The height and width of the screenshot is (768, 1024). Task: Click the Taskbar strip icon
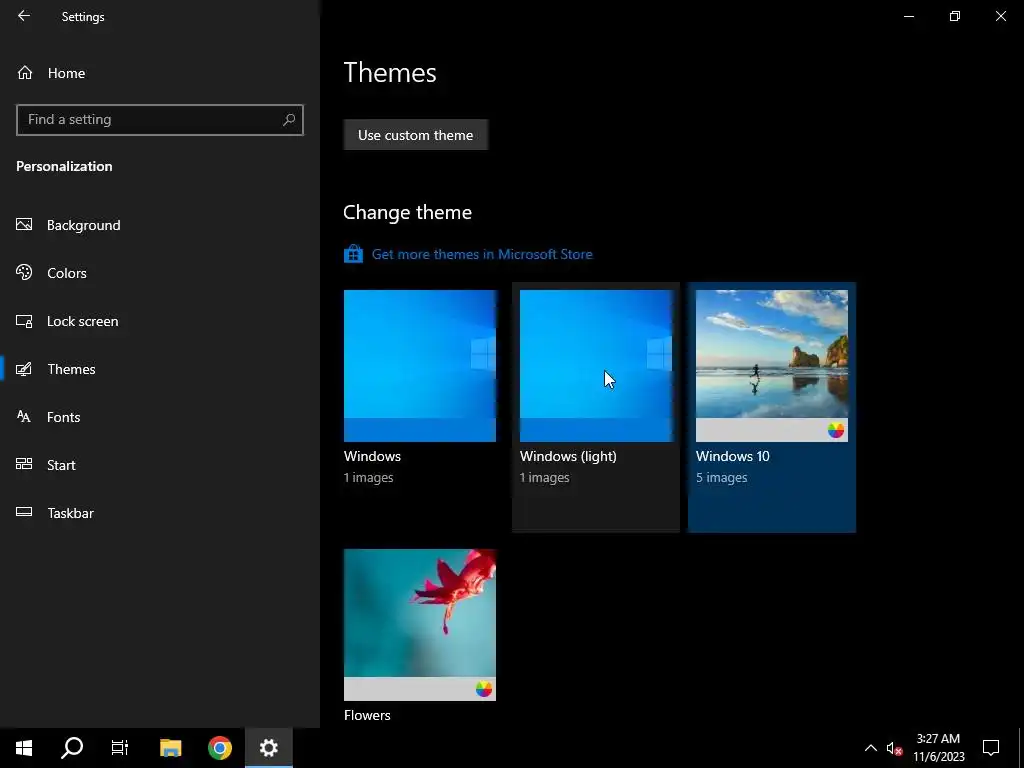coord(24,513)
